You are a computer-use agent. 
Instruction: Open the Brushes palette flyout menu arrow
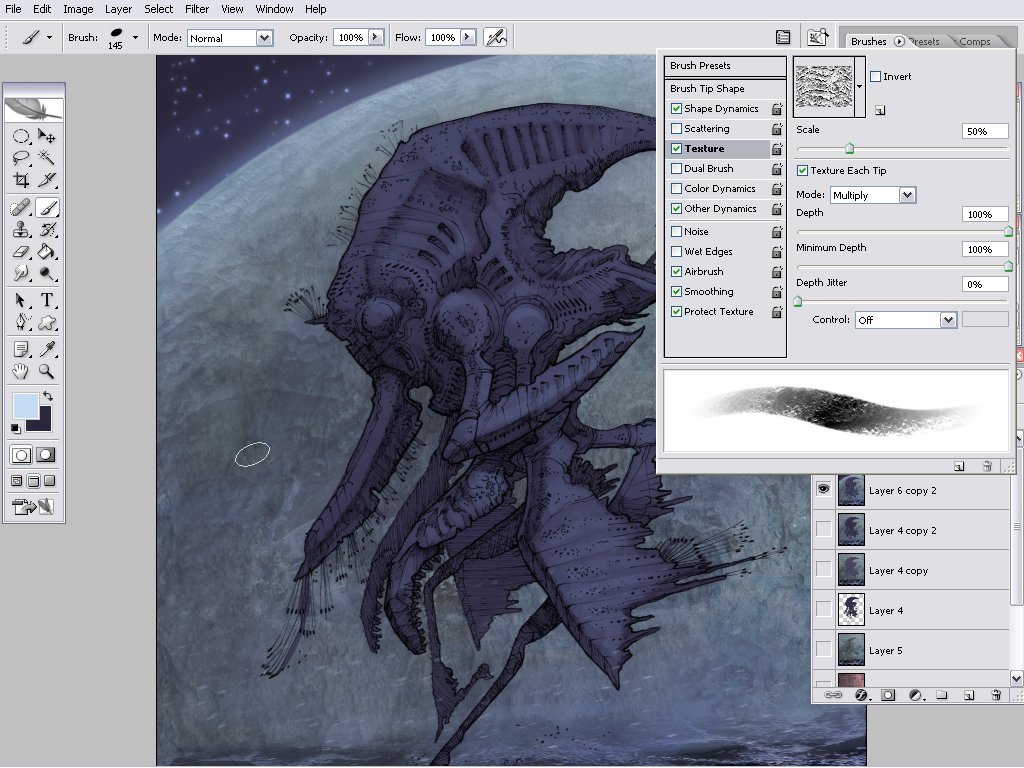[x=899, y=41]
